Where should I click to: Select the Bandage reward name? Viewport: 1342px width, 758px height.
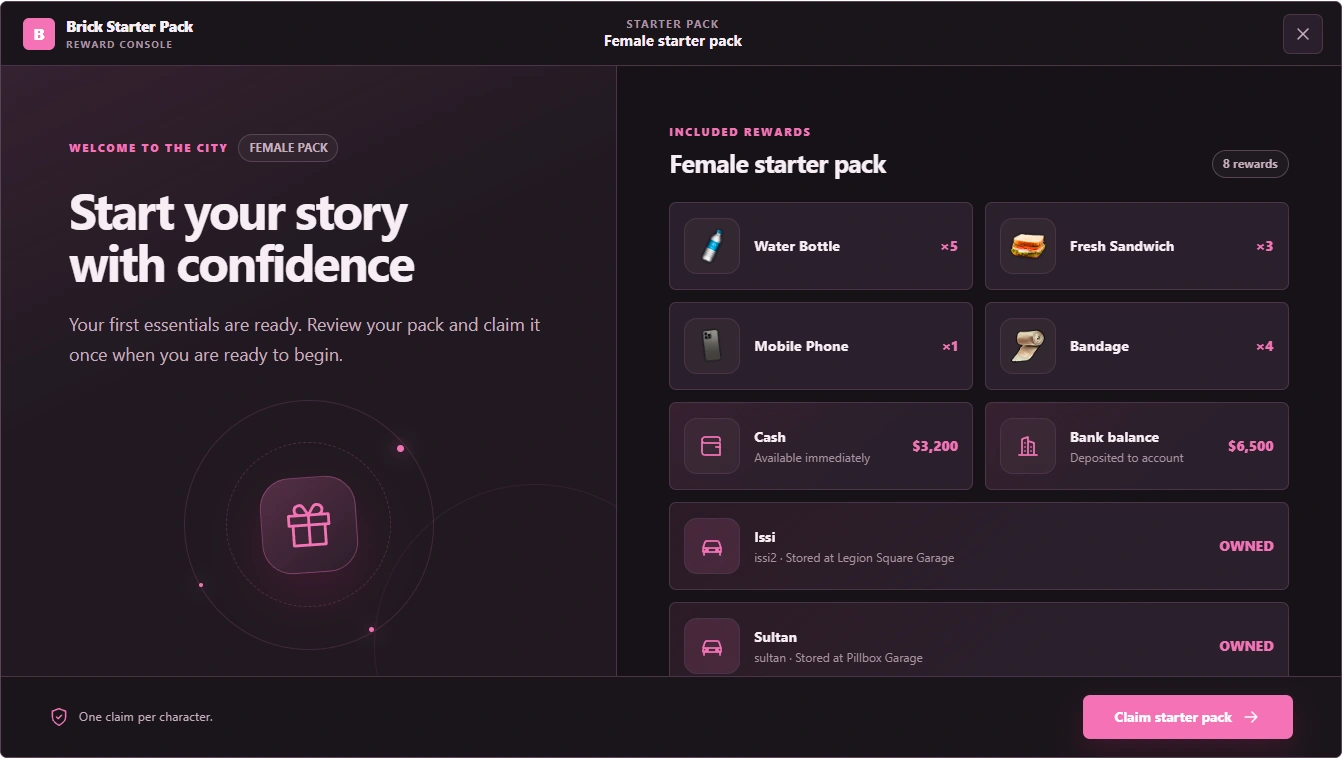pos(1099,346)
